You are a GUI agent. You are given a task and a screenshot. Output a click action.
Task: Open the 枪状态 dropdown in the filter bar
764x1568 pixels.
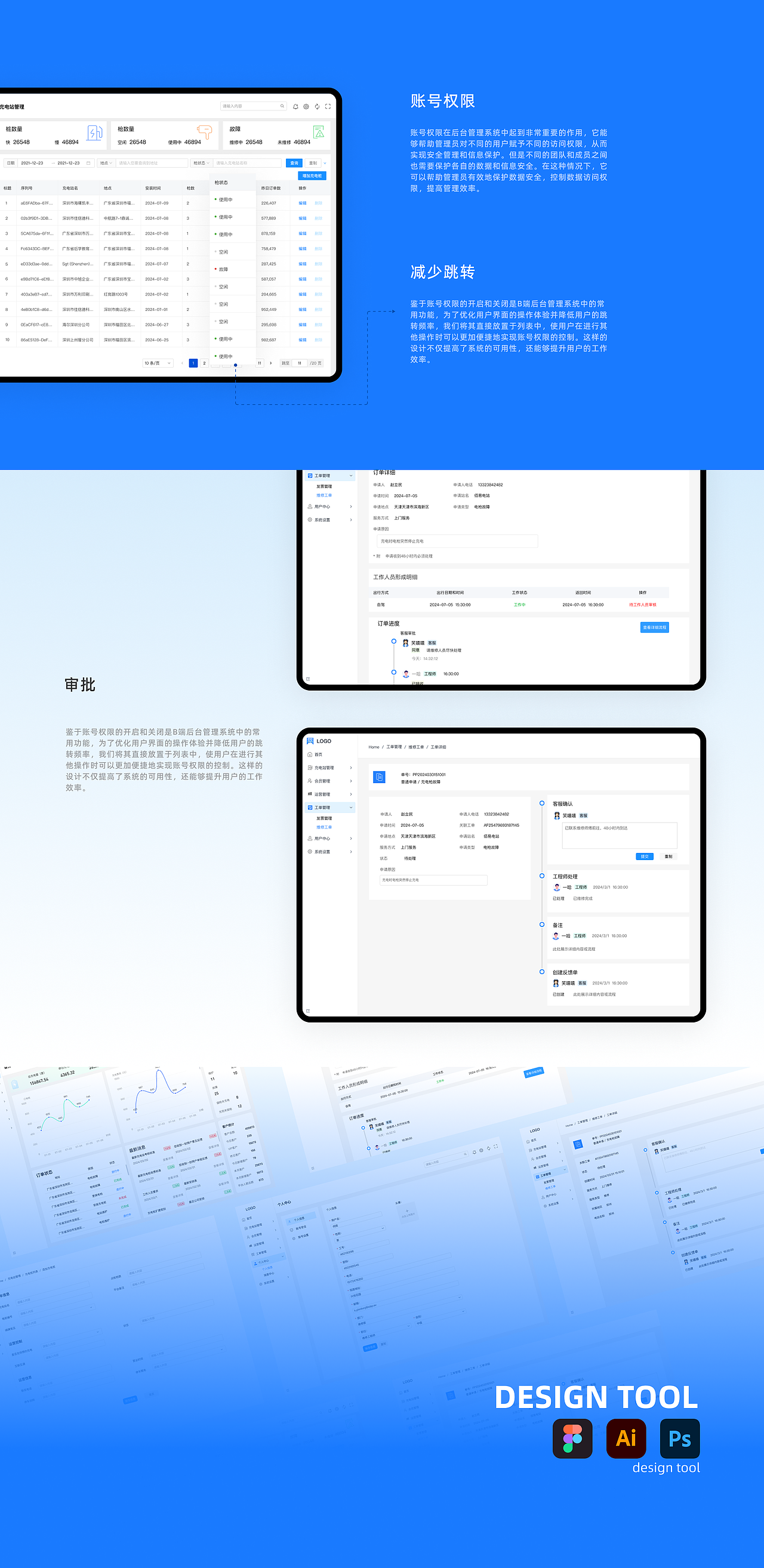click(201, 163)
